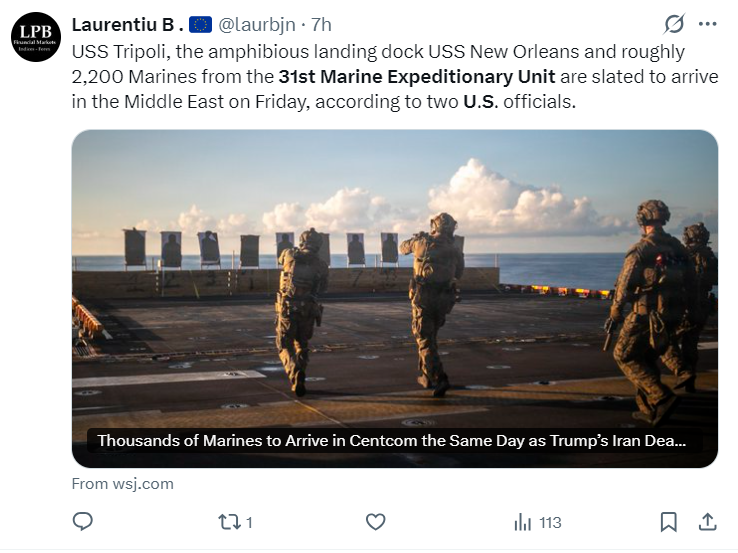
Task: Reply to the post via speech bubble icon
Action: (x=84, y=522)
